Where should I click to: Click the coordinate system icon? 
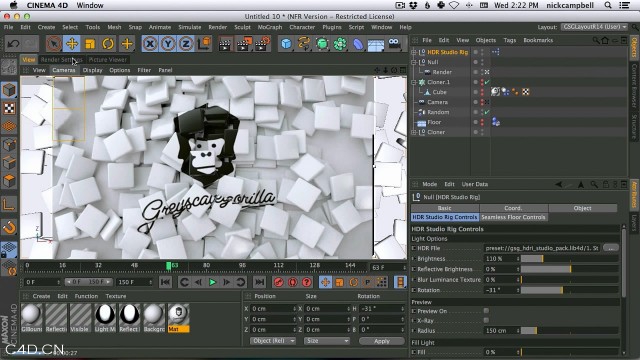(x=204, y=44)
